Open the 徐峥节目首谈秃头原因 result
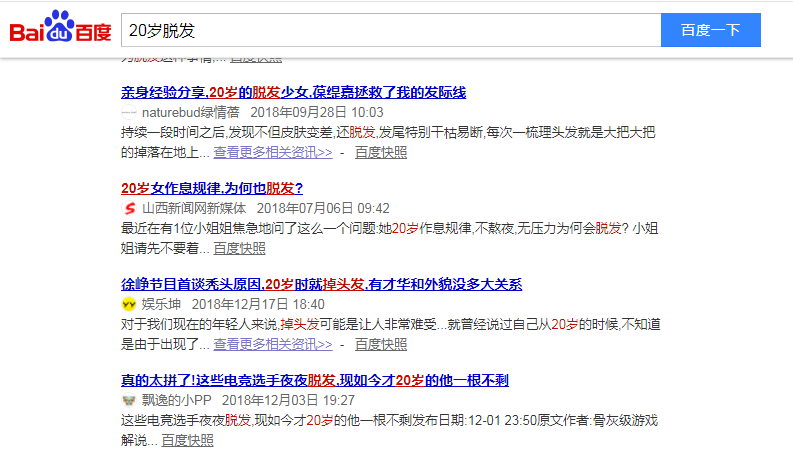Image resolution: width=793 pixels, height=468 pixels. point(321,284)
